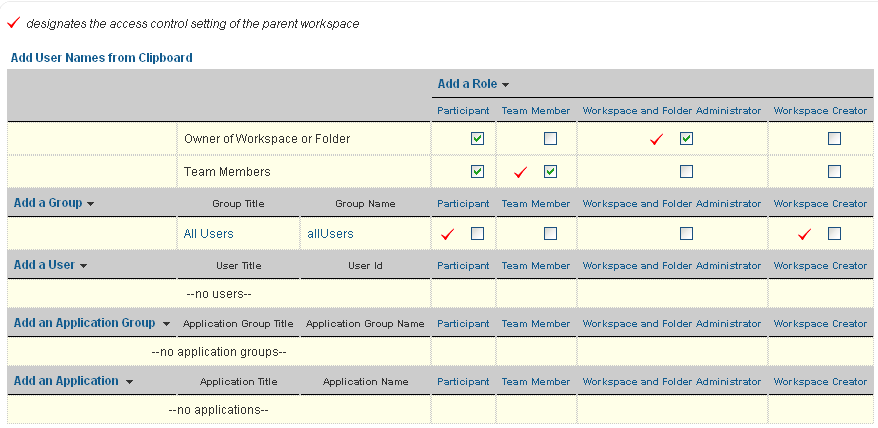Screen dimensions: 878x428
Task: Open the All Users group title link
Action: [208, 234]
